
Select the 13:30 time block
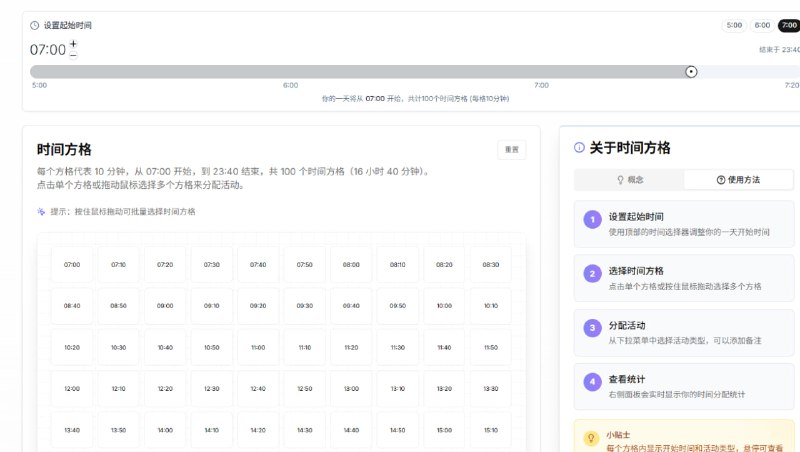491,389
